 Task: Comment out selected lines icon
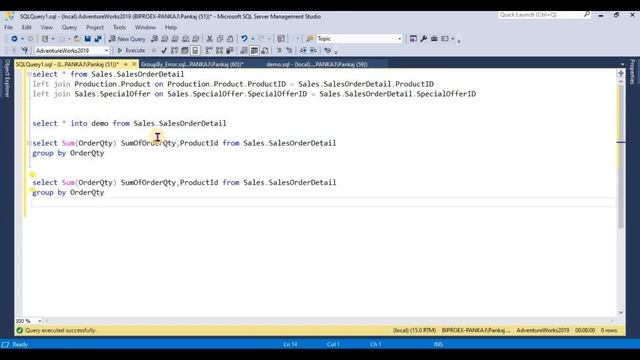279,50
